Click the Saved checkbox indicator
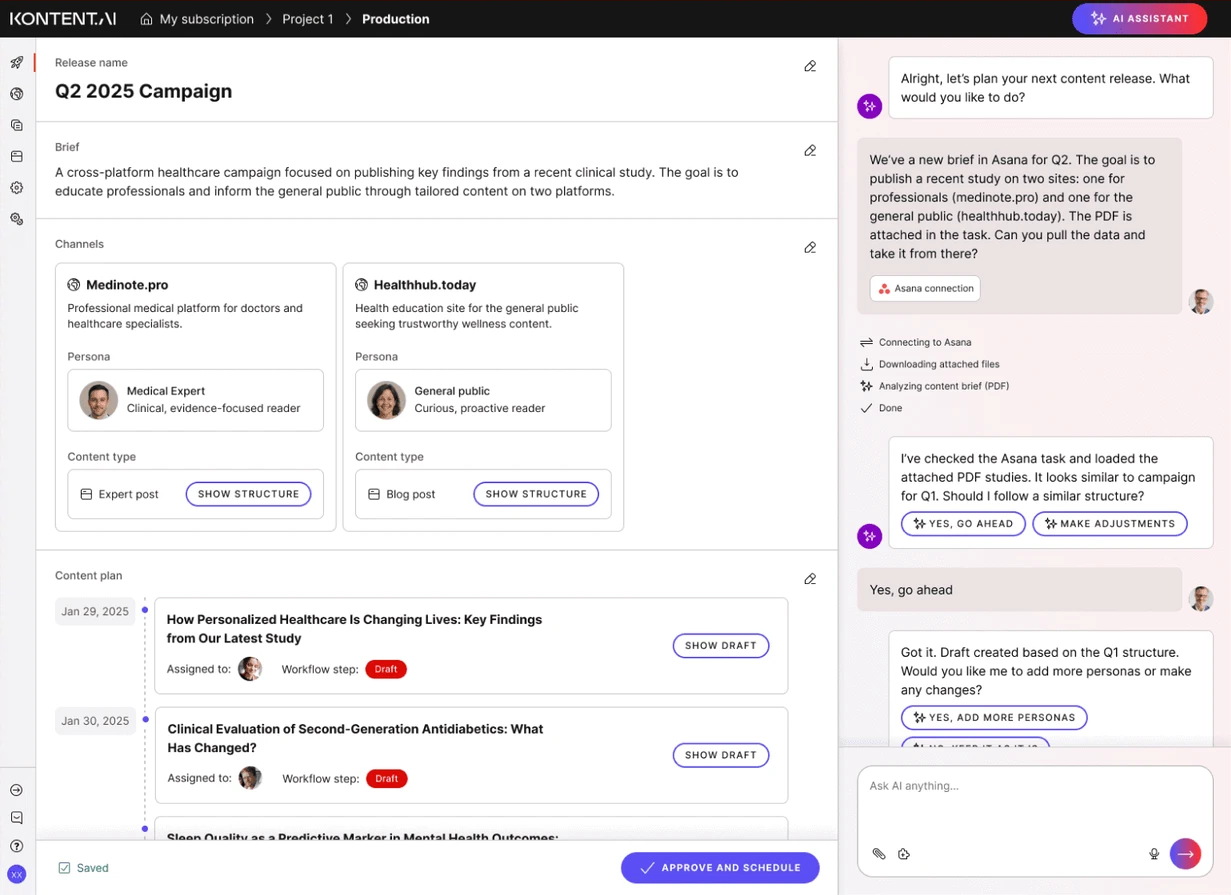 coord(65,868)
